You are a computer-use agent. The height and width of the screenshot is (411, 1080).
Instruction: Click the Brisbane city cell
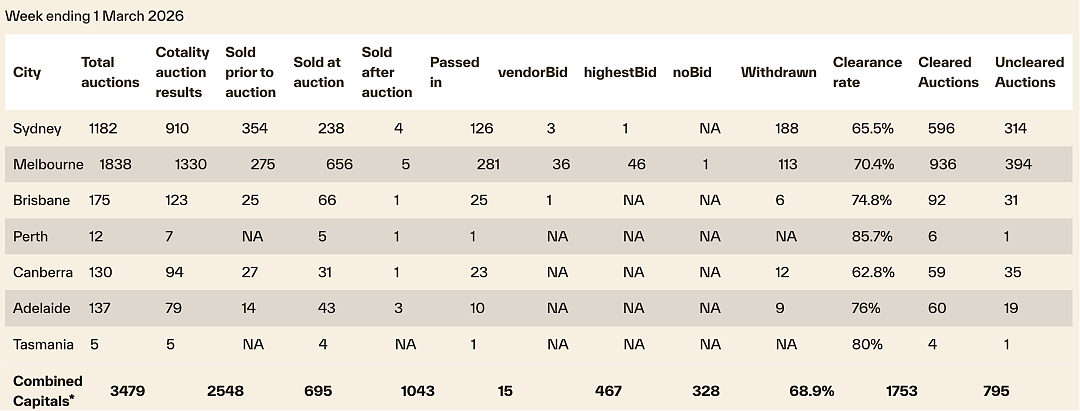point(41,200)
